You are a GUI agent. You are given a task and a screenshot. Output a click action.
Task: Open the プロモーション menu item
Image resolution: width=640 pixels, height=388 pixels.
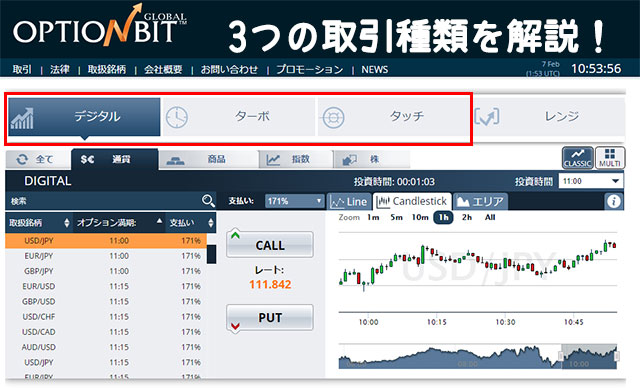click(310, 69)
